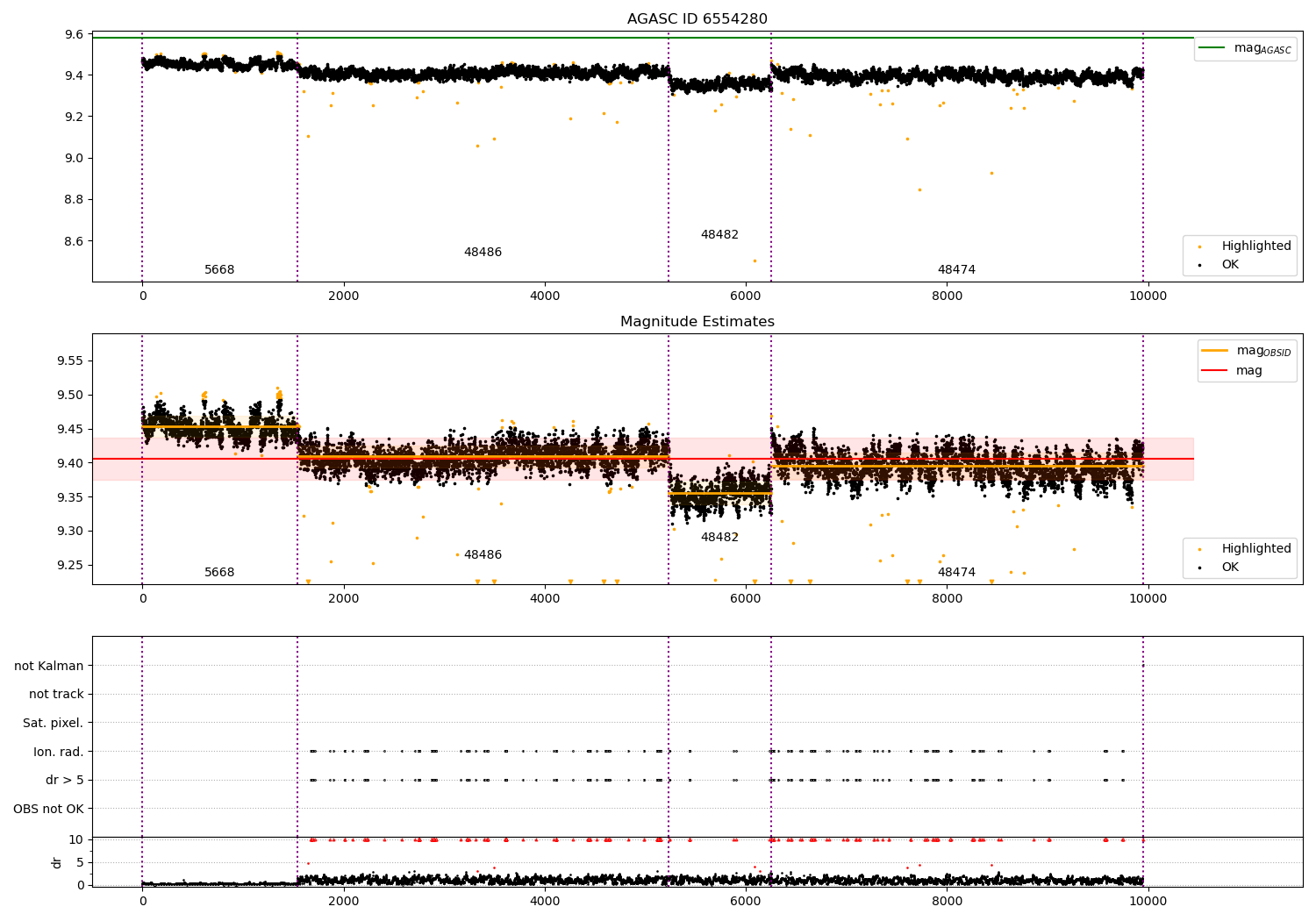Viewport: 1316px width, 921px height.
Task: Click the 5 tick on dr axis
Action: coord(80,862)
